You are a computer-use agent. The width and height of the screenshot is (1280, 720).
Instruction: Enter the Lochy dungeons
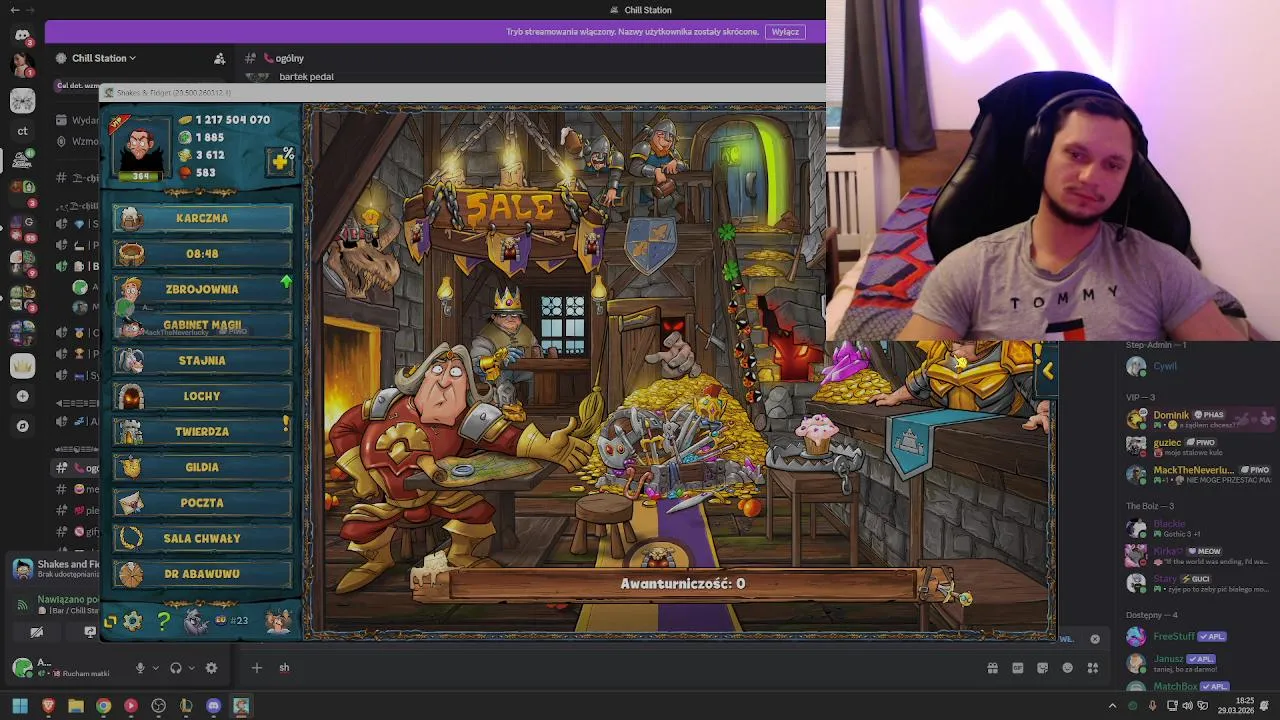(202, 396)
